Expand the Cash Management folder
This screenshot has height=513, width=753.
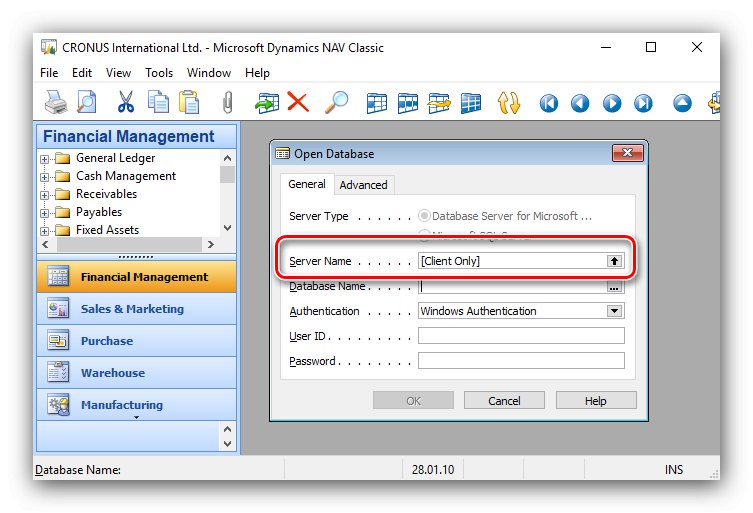(44, 177)
